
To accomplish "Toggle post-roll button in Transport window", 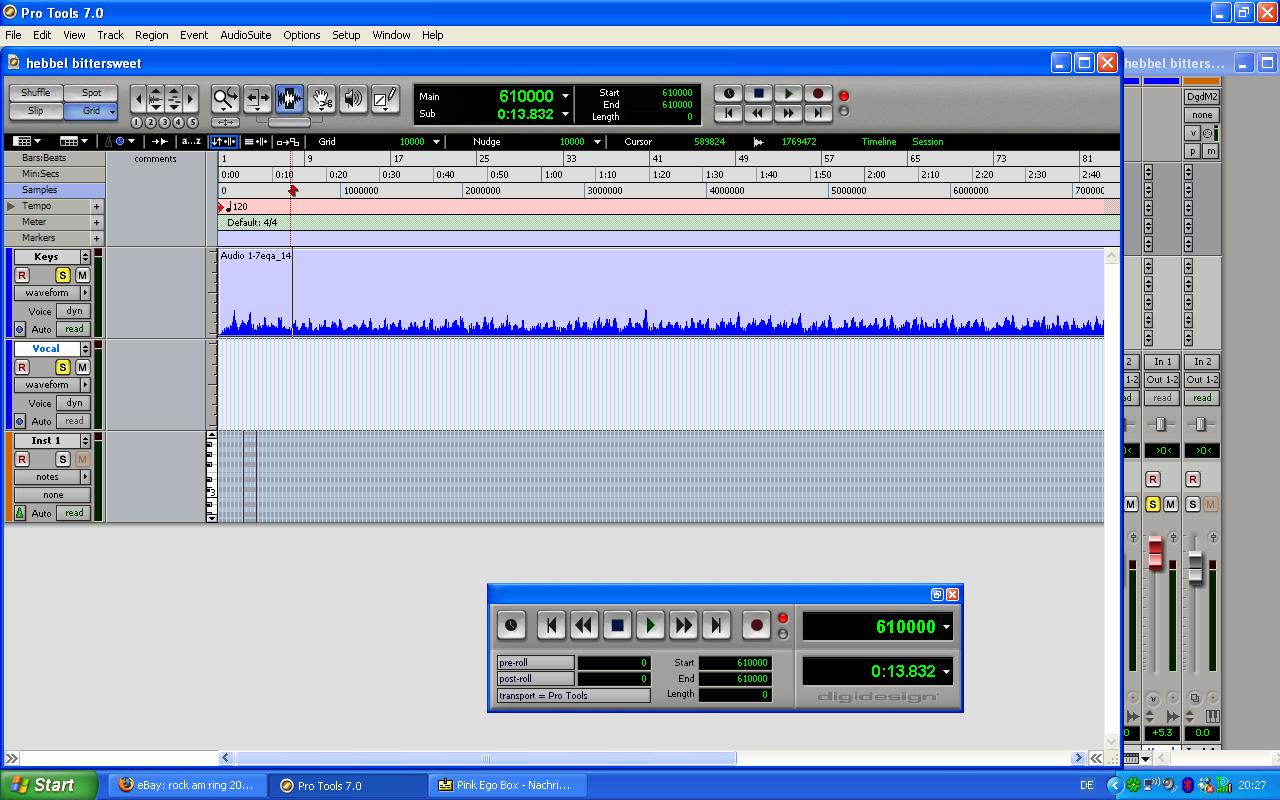I will [x=535, y=679].
